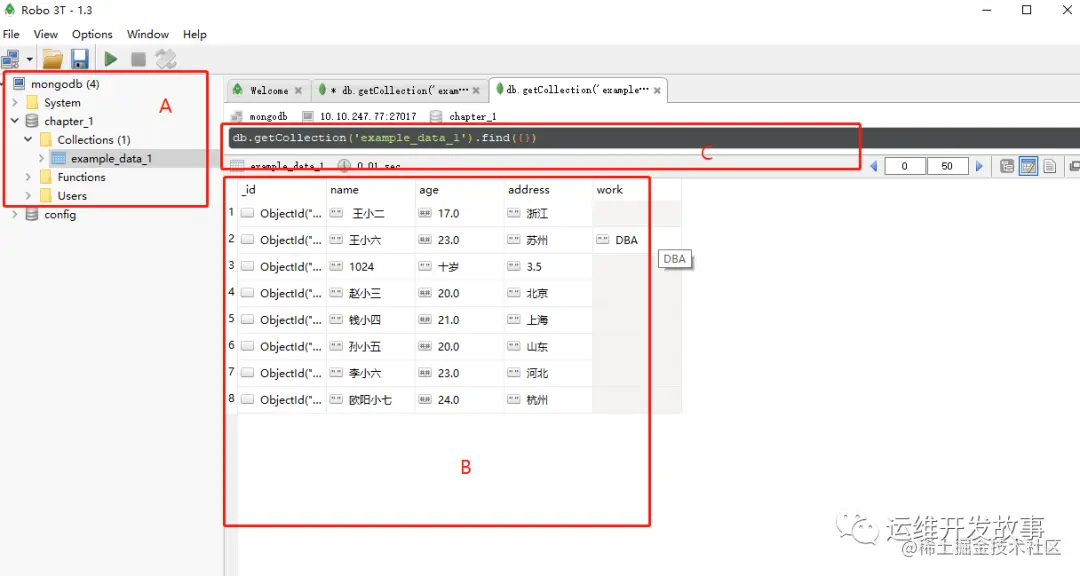
Task: Click the chapter_1 database icon in tree
Action: (x=32, y=121)
